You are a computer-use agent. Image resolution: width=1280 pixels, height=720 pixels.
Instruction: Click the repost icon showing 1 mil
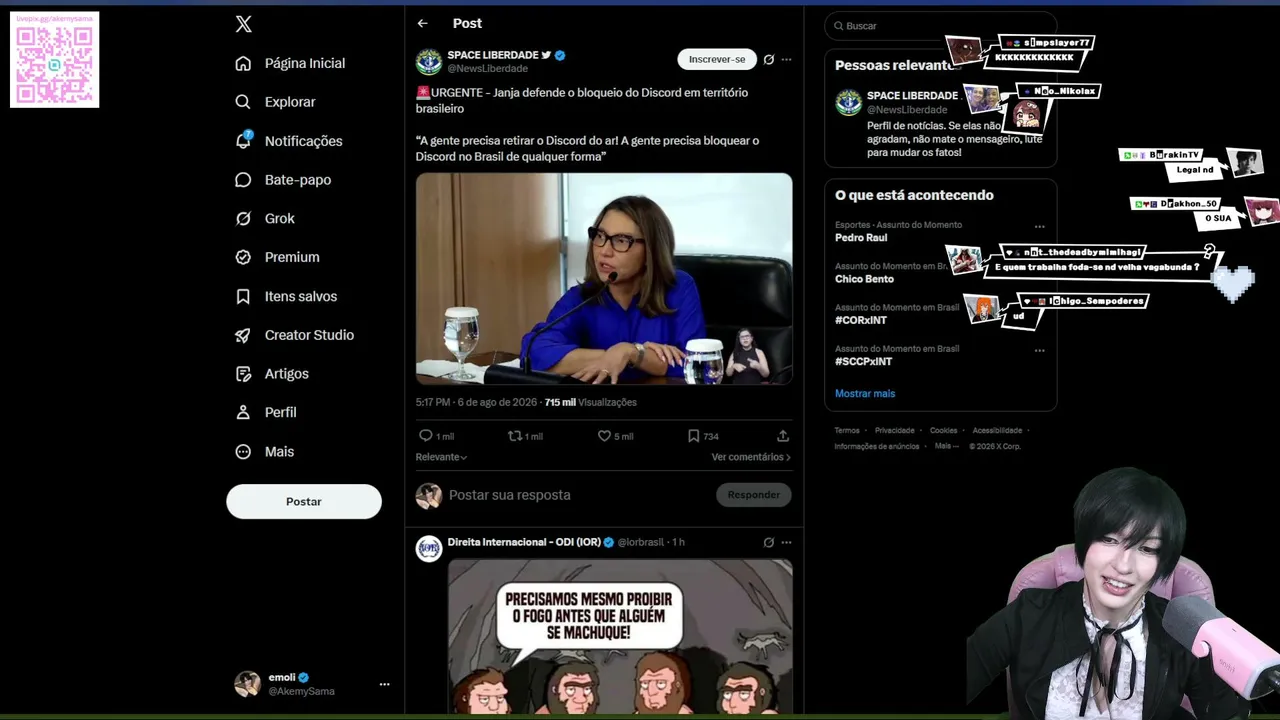click(515, 436)
